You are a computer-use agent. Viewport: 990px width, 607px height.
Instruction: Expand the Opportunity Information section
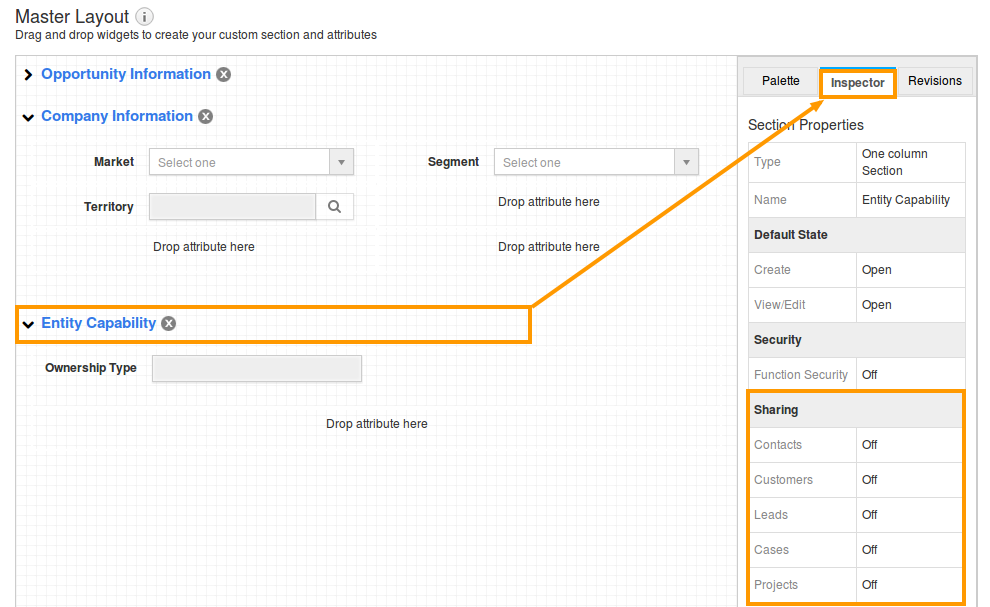click(x=28, y=75)
